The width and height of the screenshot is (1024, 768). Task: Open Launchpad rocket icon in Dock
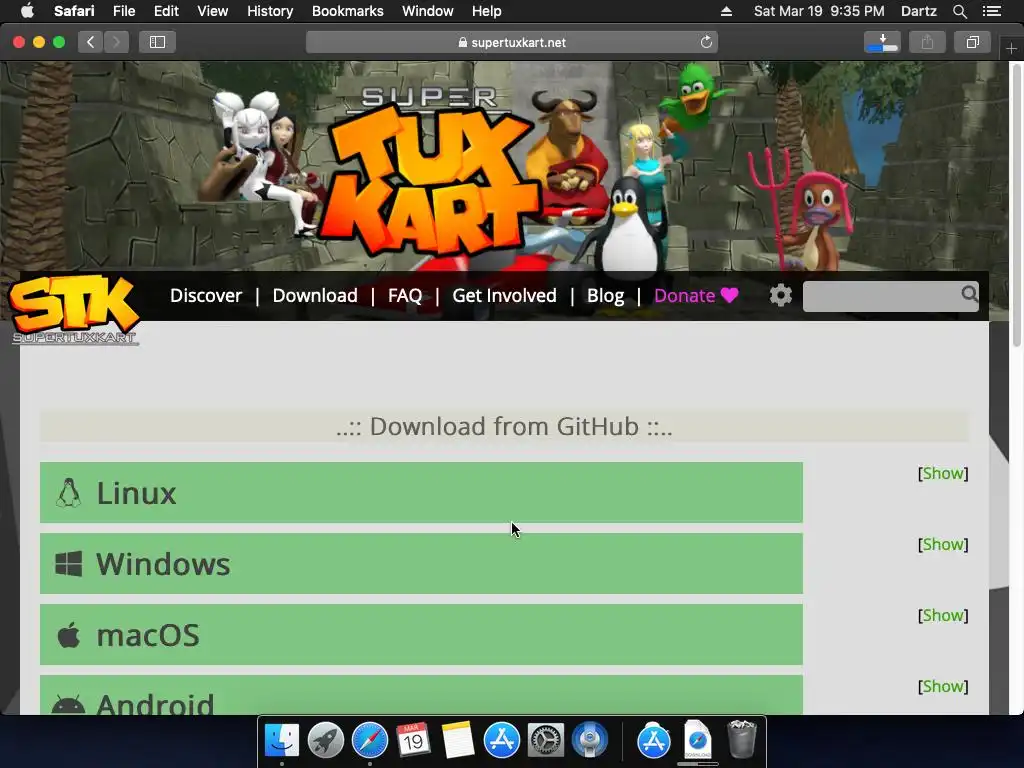pyautogui.click(x=326, y=740)
